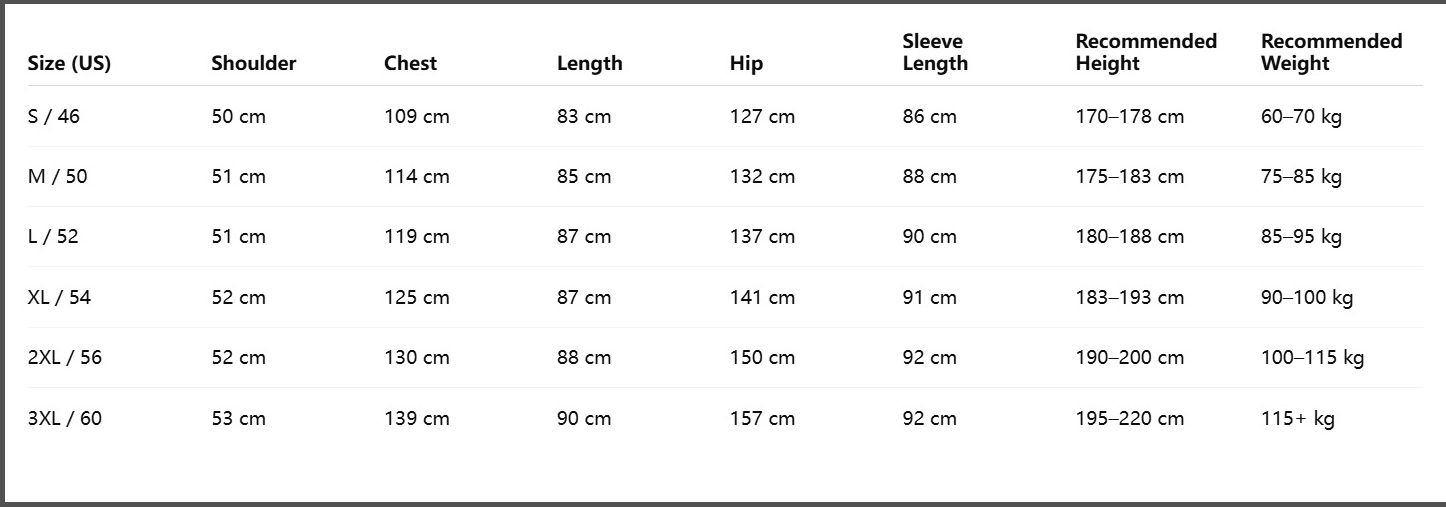Select the Sleeve Length column header

[935, 52]
